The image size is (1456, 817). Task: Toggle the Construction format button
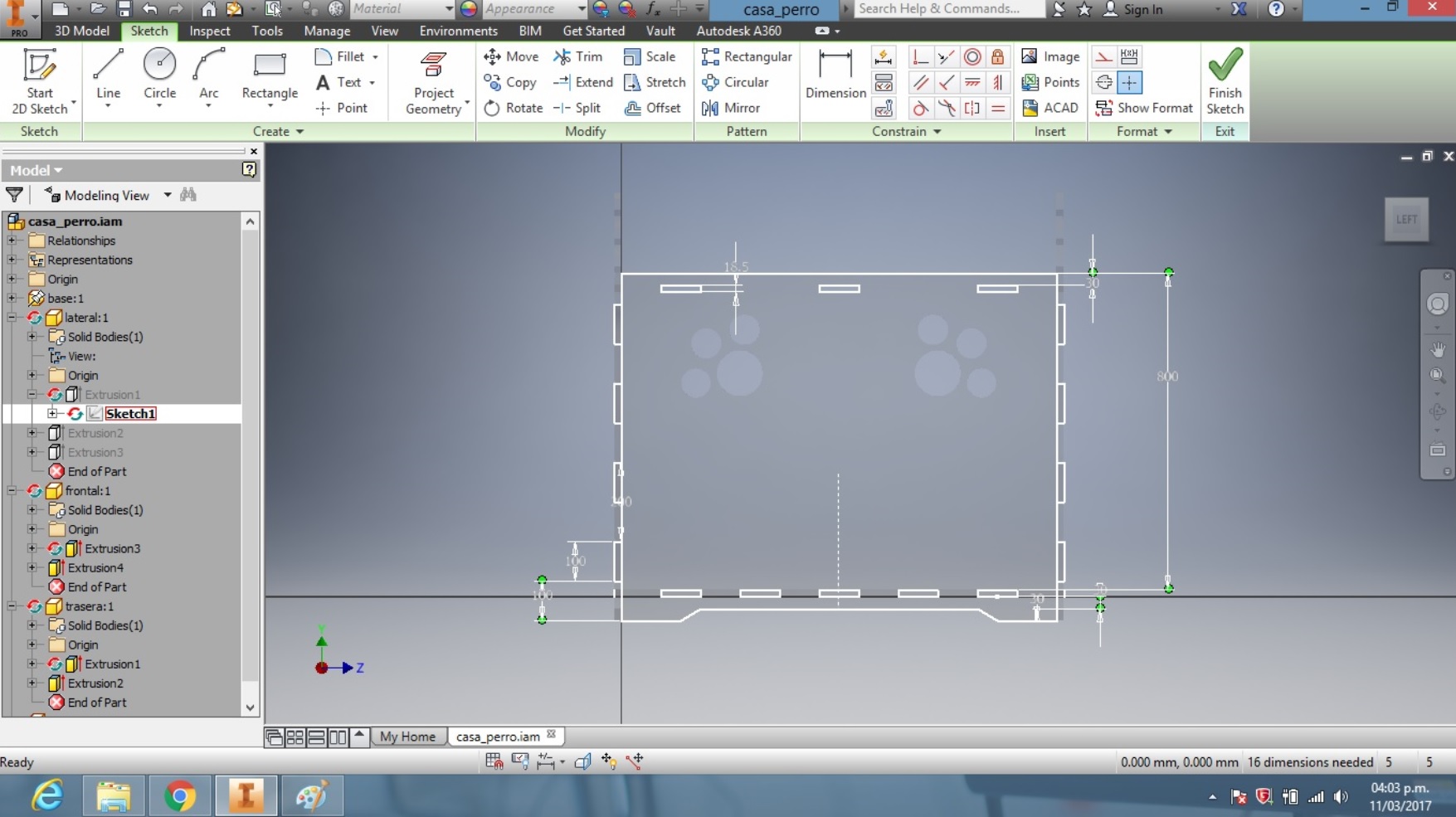click(1103, 56)
